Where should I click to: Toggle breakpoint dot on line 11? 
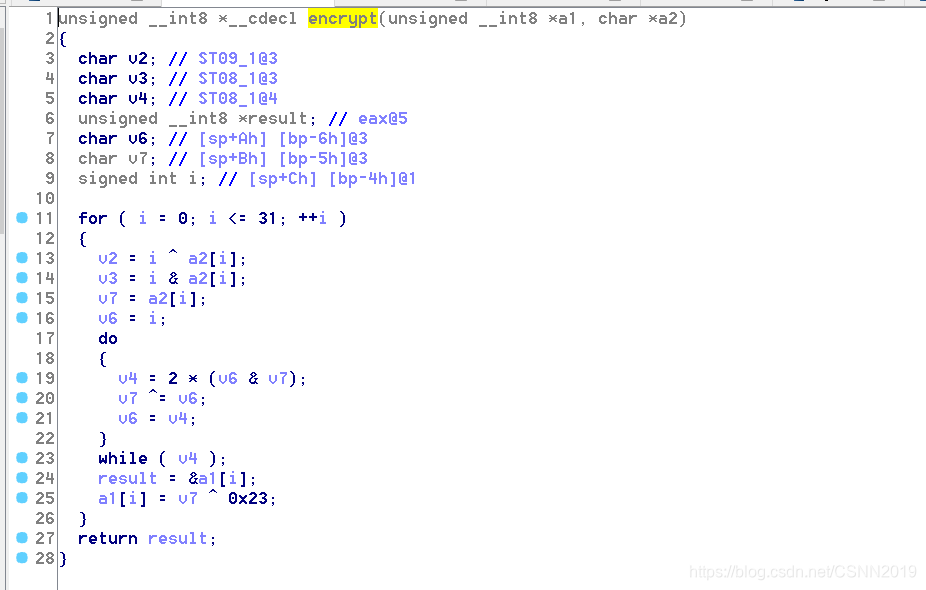22,218
